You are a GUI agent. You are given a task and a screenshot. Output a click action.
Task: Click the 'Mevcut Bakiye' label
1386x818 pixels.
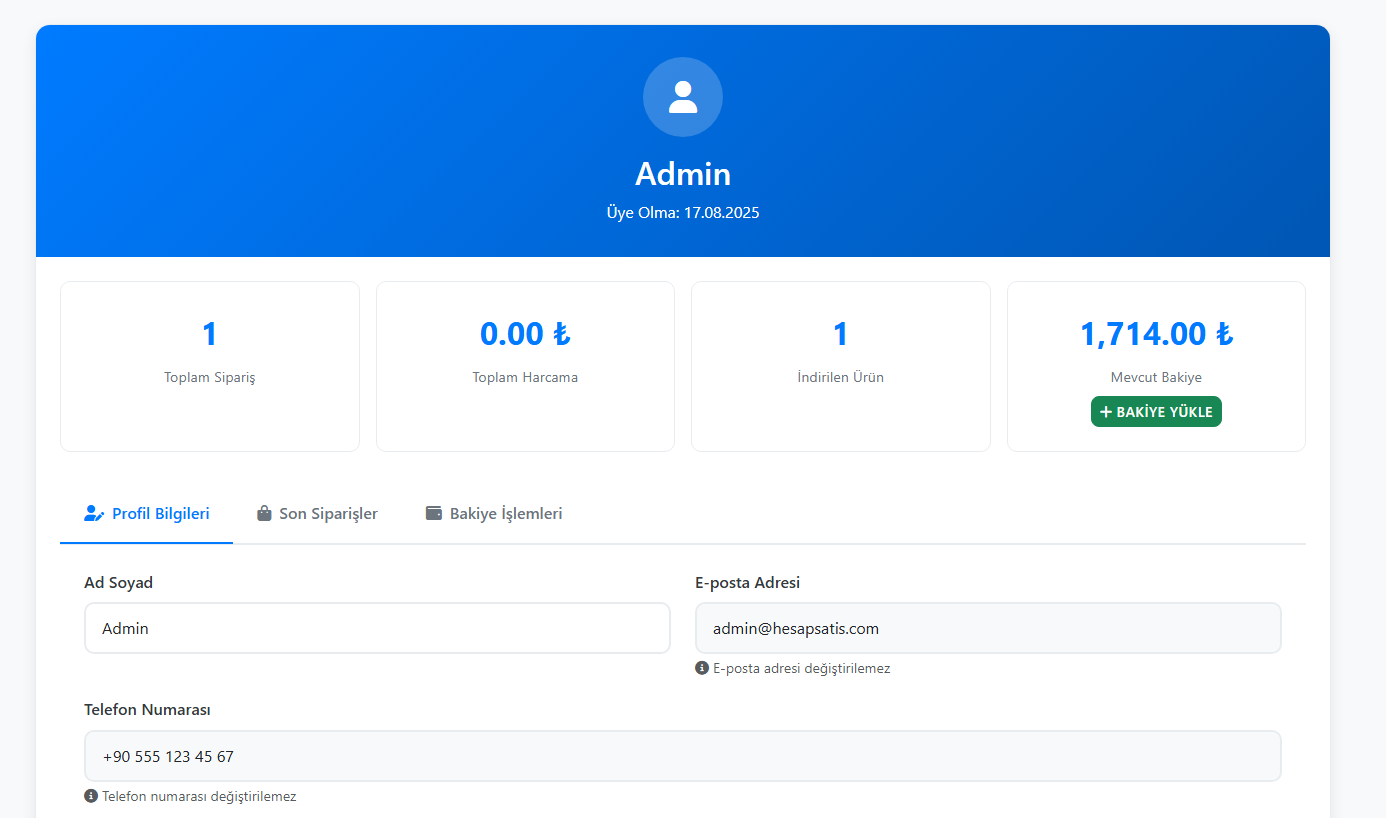tap(1156, 378)
